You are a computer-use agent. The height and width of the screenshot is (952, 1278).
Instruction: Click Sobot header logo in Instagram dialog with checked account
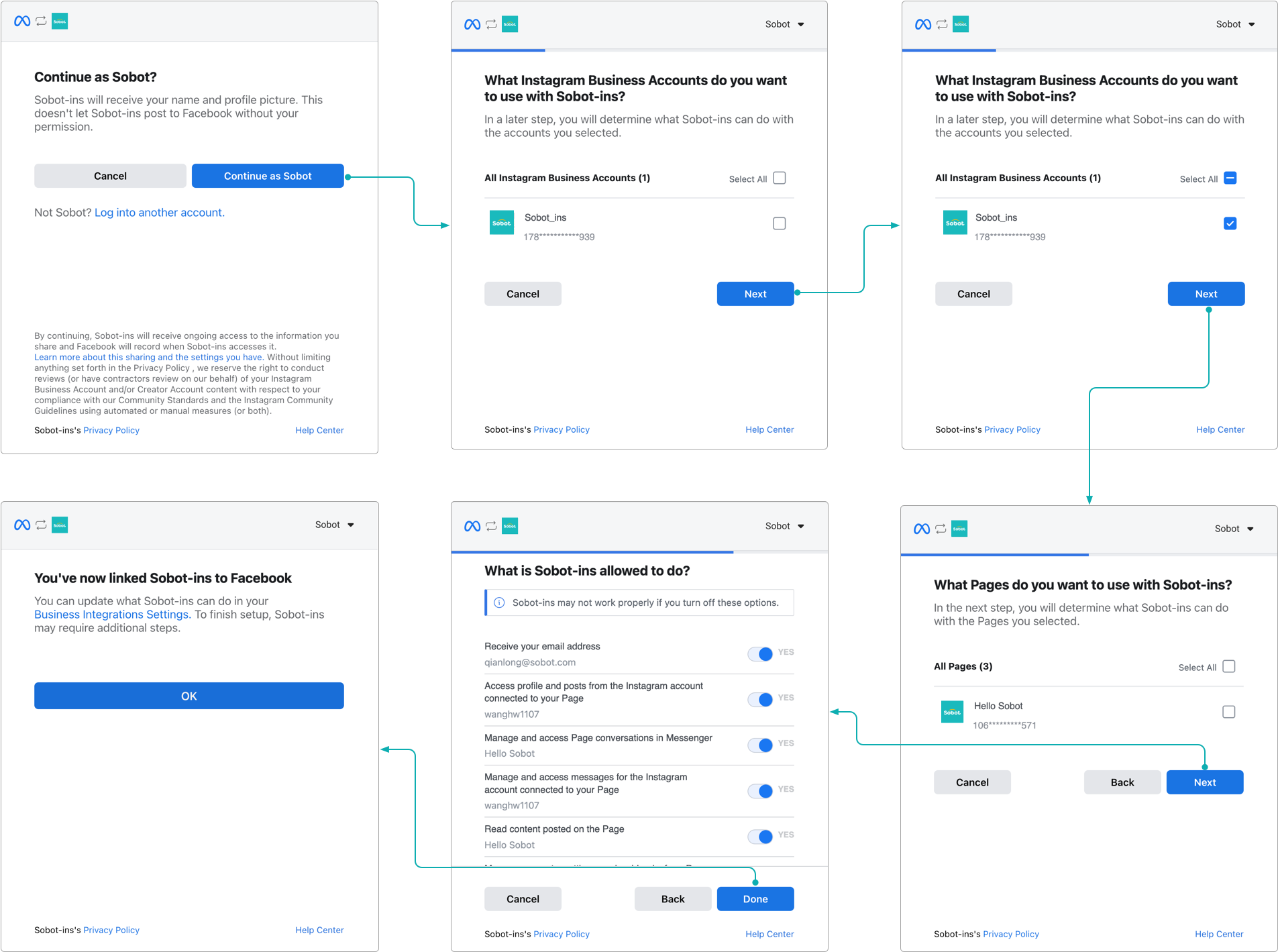point(961,24)
